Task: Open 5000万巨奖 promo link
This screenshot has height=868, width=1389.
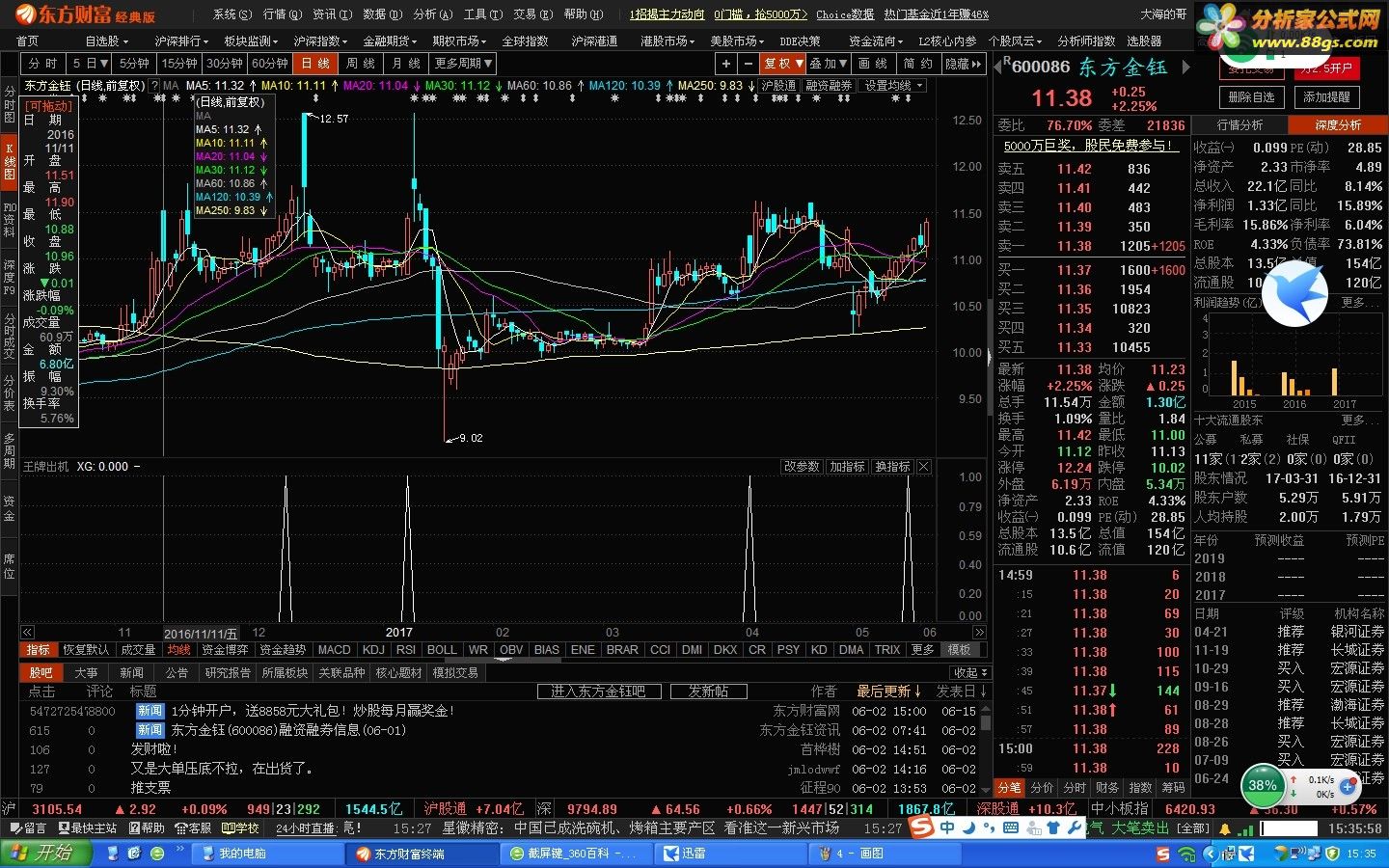Action: click(1090, 146)
